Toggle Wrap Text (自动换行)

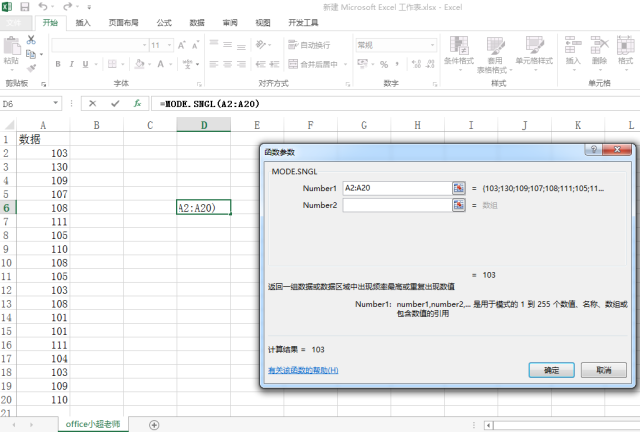[x=309, y=45]
